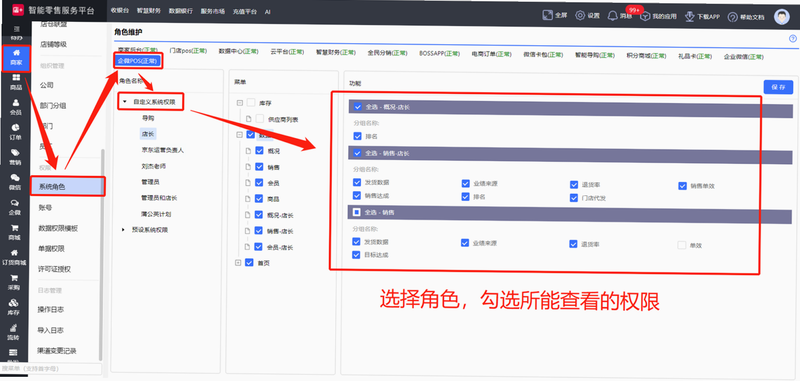Click the sidebar collapse hamburger icon
Screen dimensions: 800x381
click(17, 29)
